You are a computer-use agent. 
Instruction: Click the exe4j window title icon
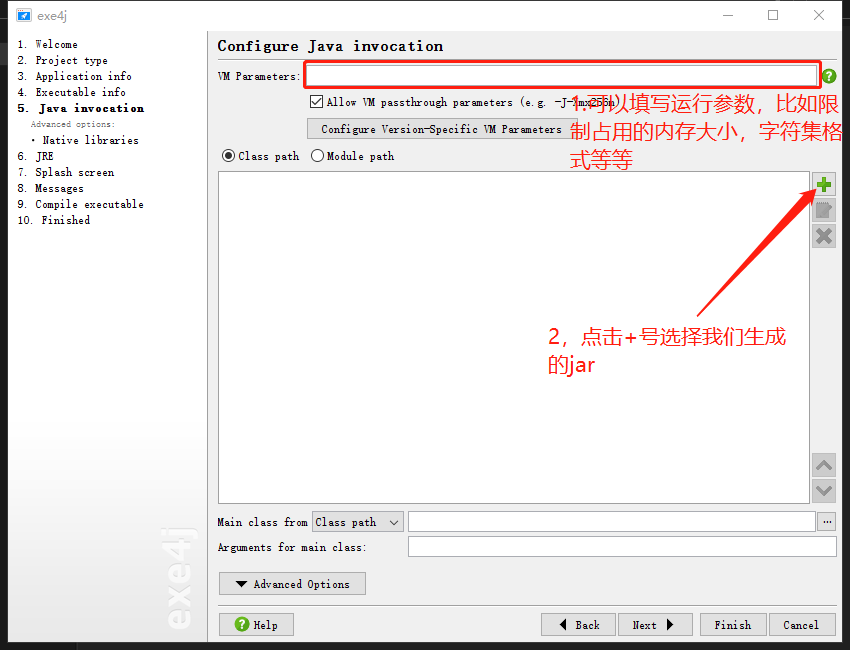[x=23, y=16]
